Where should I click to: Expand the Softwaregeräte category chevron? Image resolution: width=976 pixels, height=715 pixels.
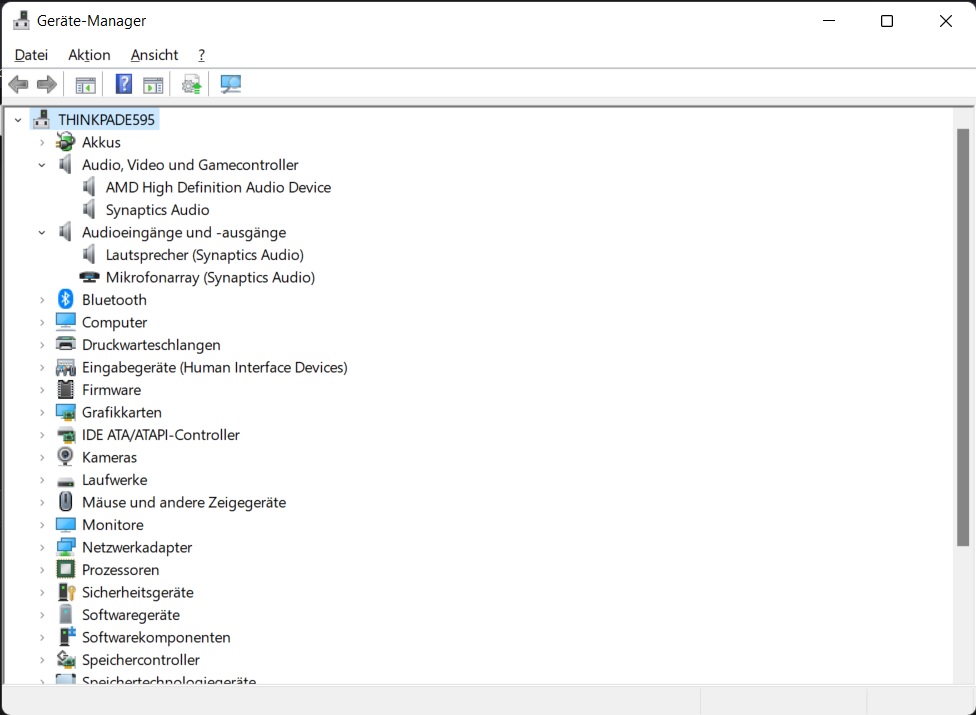pos(42,615)
